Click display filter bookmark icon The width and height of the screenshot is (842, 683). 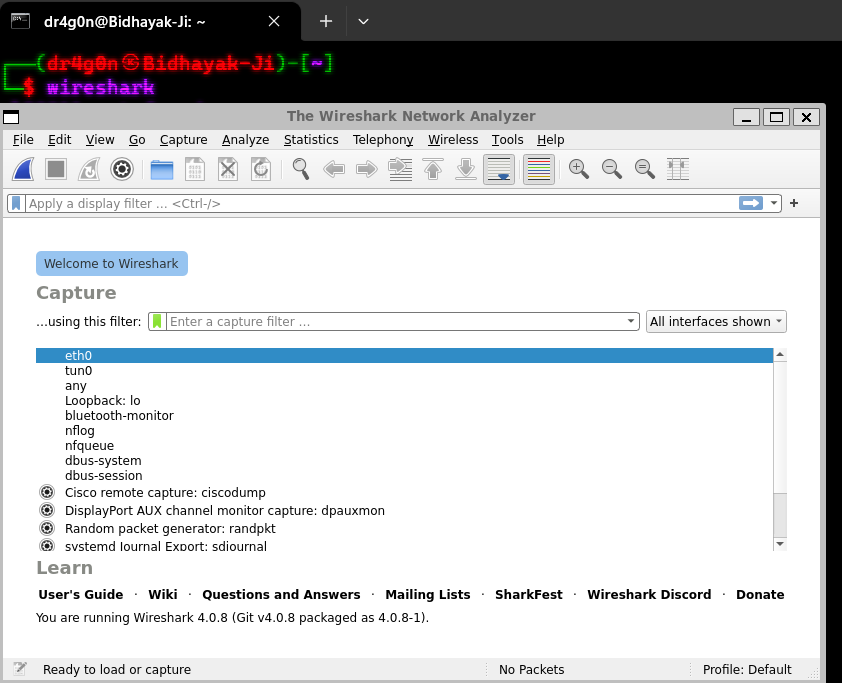pos(16,204)
